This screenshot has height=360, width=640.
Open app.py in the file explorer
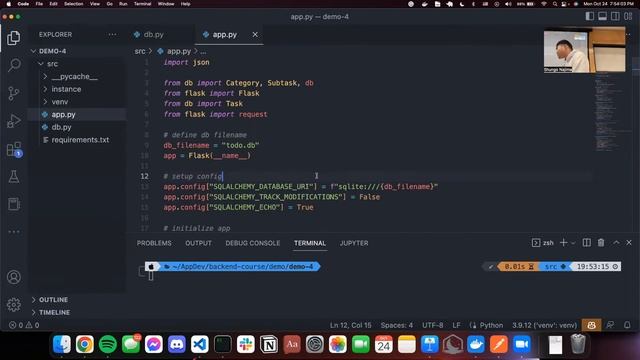click(63, 115)
